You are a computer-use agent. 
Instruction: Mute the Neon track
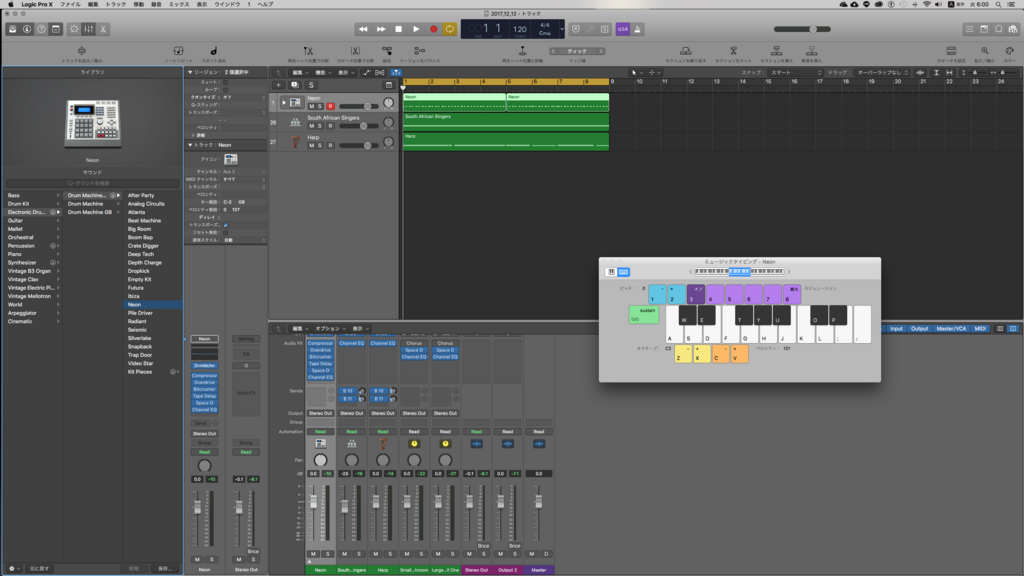coord(312,106)
